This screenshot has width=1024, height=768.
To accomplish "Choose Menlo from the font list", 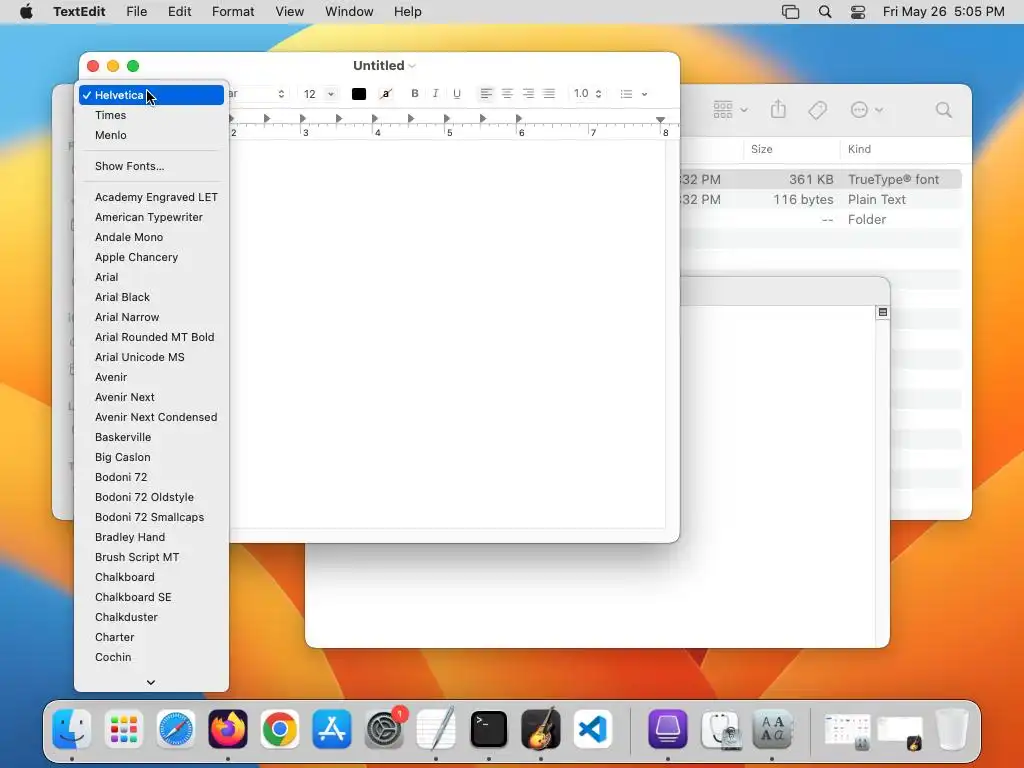I will click(152, 135).
